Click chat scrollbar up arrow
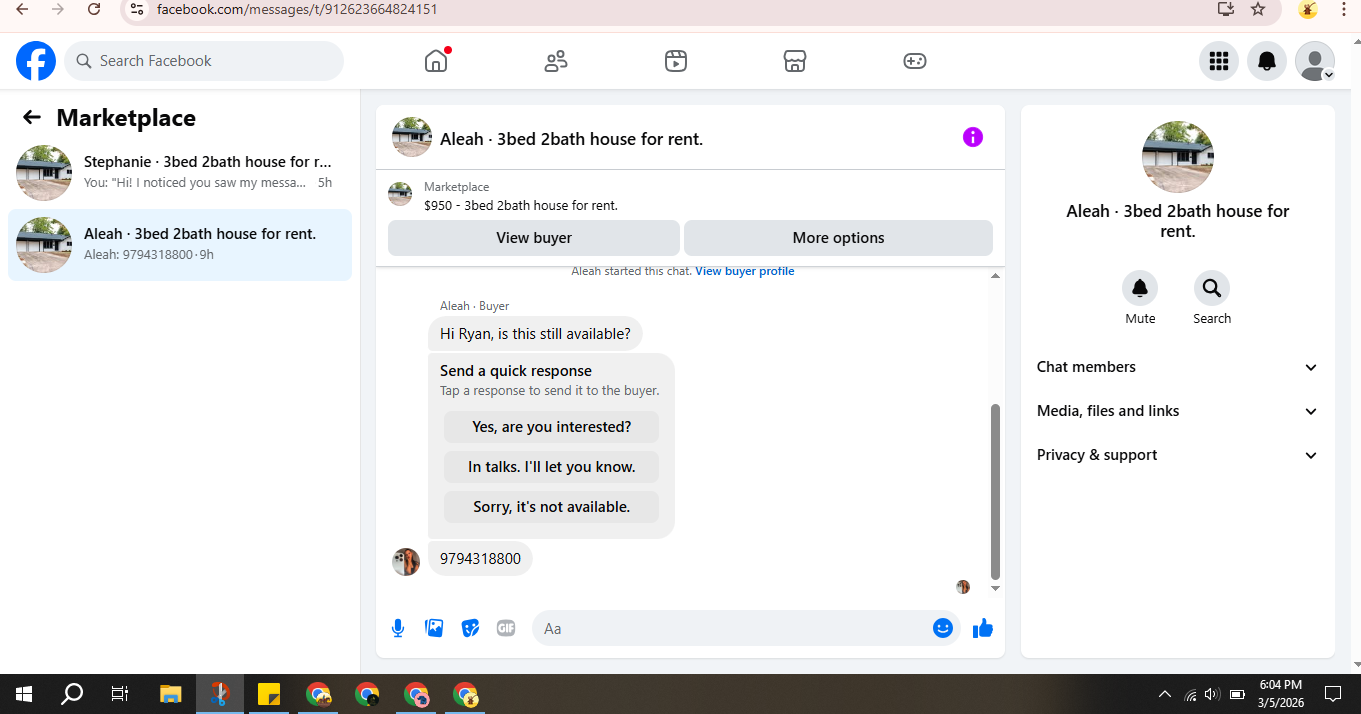The height and width of the screenshot is (714, 1361). click(995, 275)
